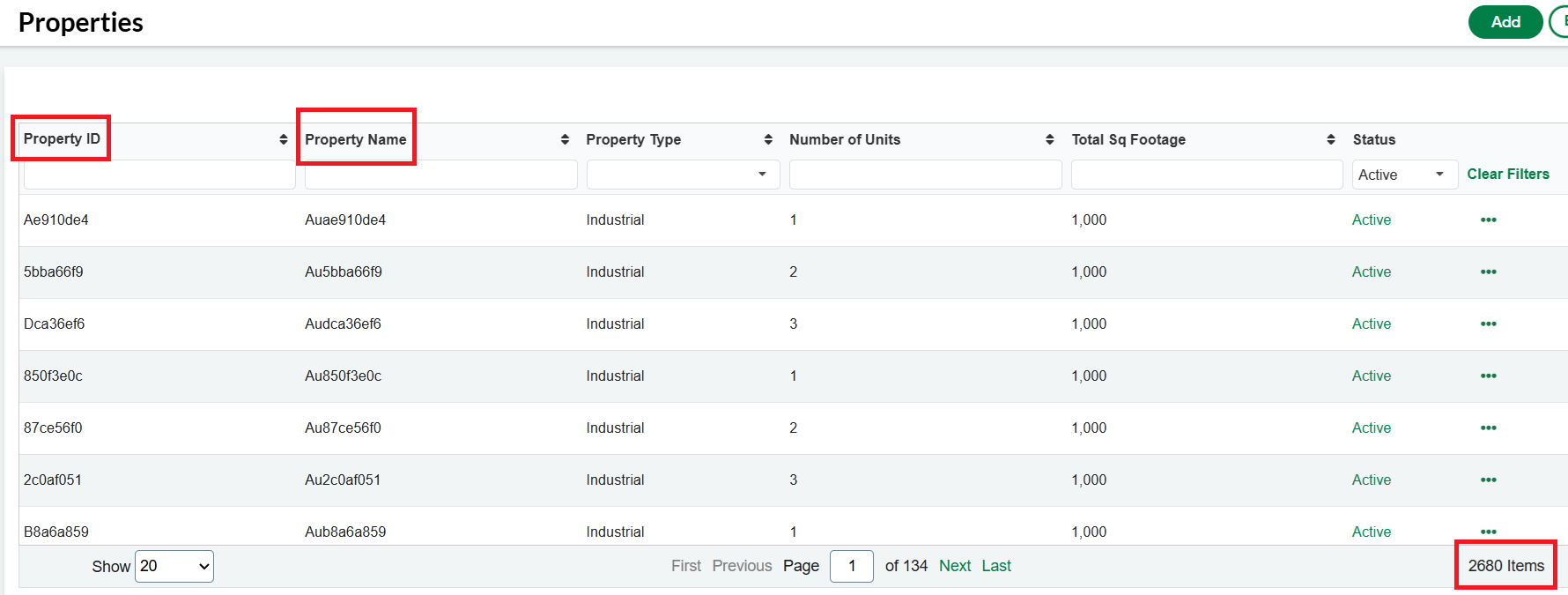Open the Show 20 page size dropdown
Screen dimensions: 1568x595
[x=174, y=566]
